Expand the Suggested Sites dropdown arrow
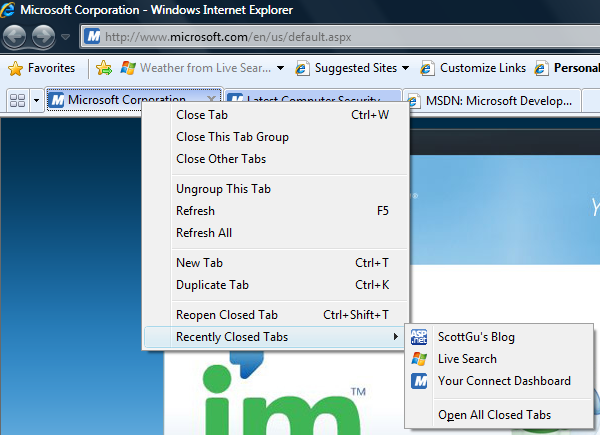Image resolution: width=600 pixels, height=435 pixels. 406,68
